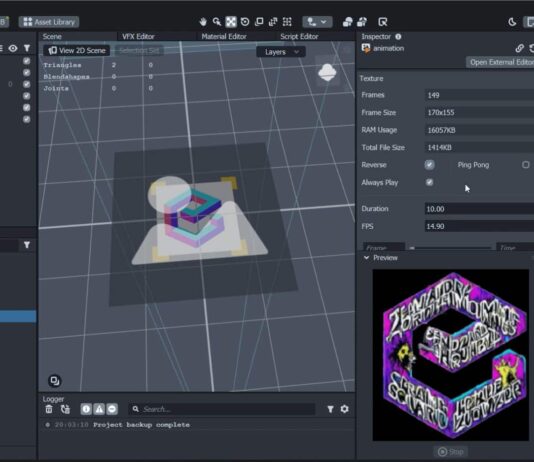
Task: Click the cloud gizmo in Scene viewport
Action: click(x=327, y=72)
